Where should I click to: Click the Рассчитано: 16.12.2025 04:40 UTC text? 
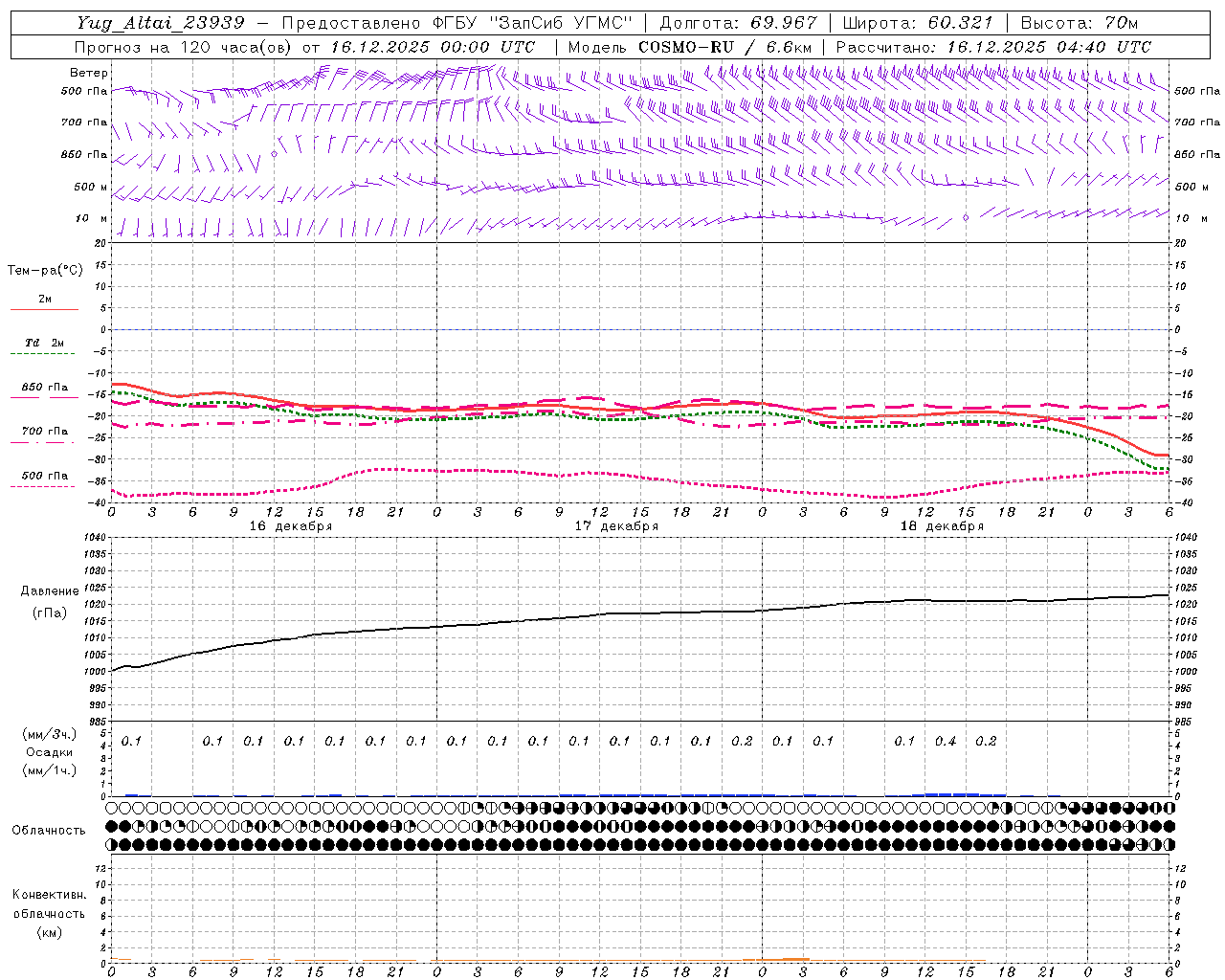coord(993,47)
